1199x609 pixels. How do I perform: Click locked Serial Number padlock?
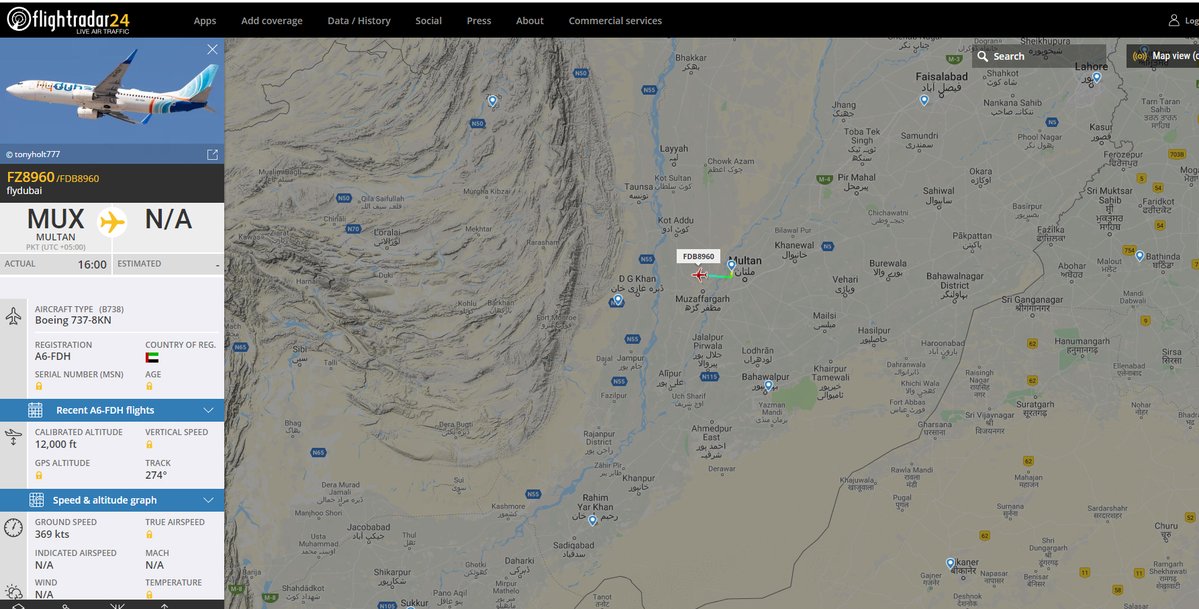click(39, 386)
